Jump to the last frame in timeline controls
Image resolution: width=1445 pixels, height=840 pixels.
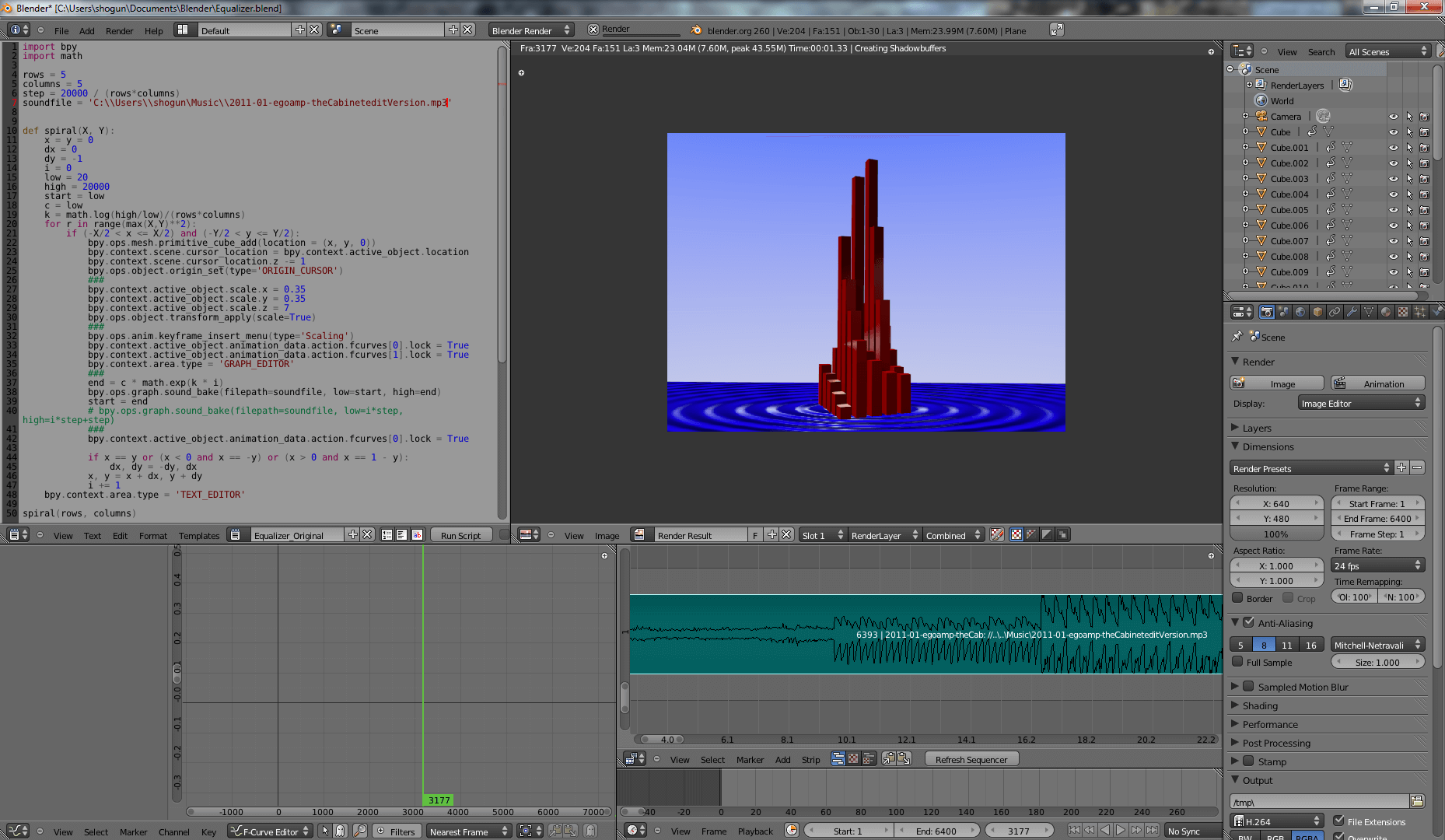pos(1153,830)
